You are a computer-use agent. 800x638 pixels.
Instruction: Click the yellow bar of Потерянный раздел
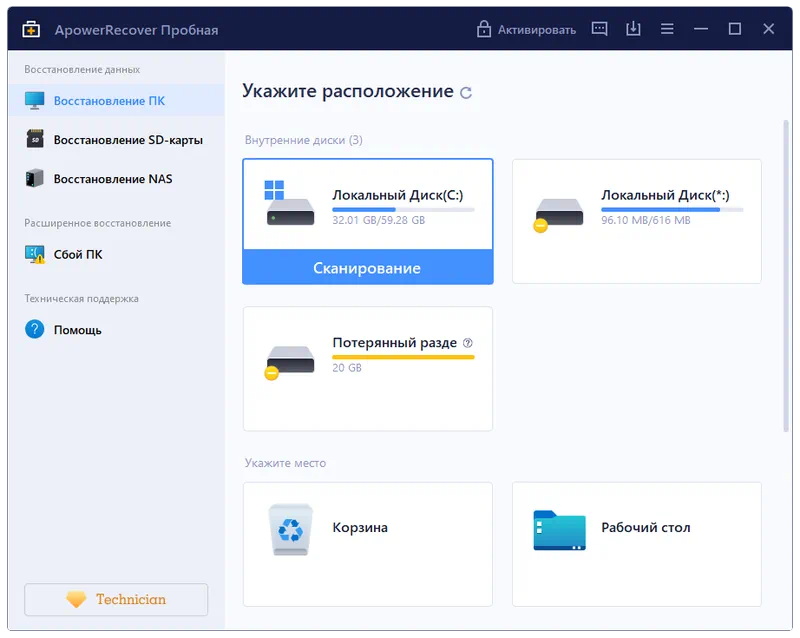(x=403, y=357)
